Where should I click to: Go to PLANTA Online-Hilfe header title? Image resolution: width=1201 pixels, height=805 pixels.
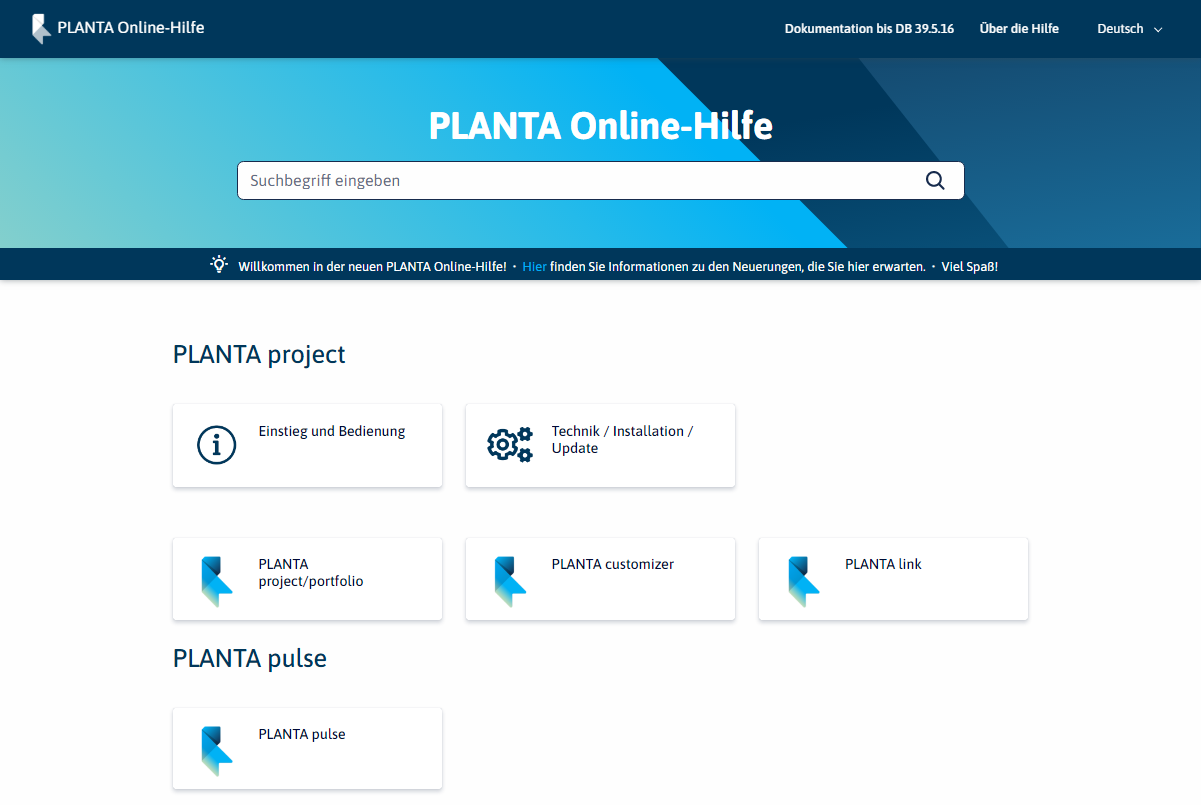[131, 28]
